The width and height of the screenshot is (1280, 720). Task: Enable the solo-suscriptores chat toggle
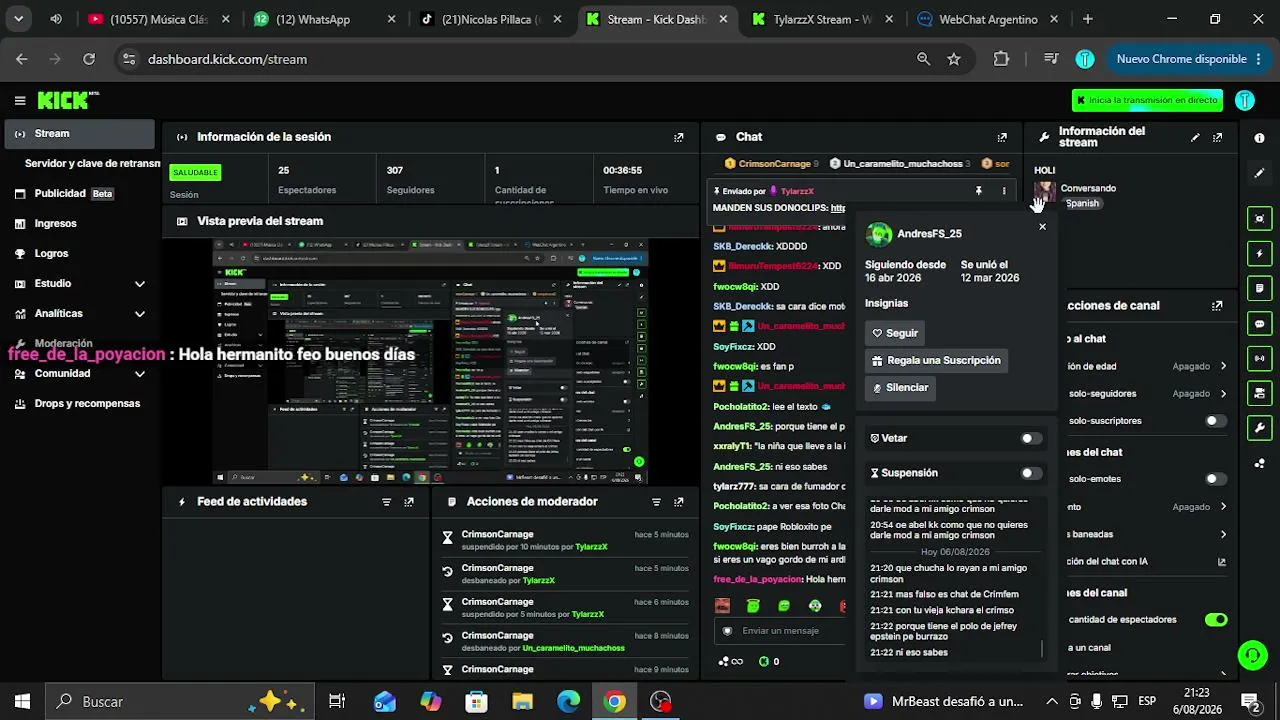(1216, 421)
